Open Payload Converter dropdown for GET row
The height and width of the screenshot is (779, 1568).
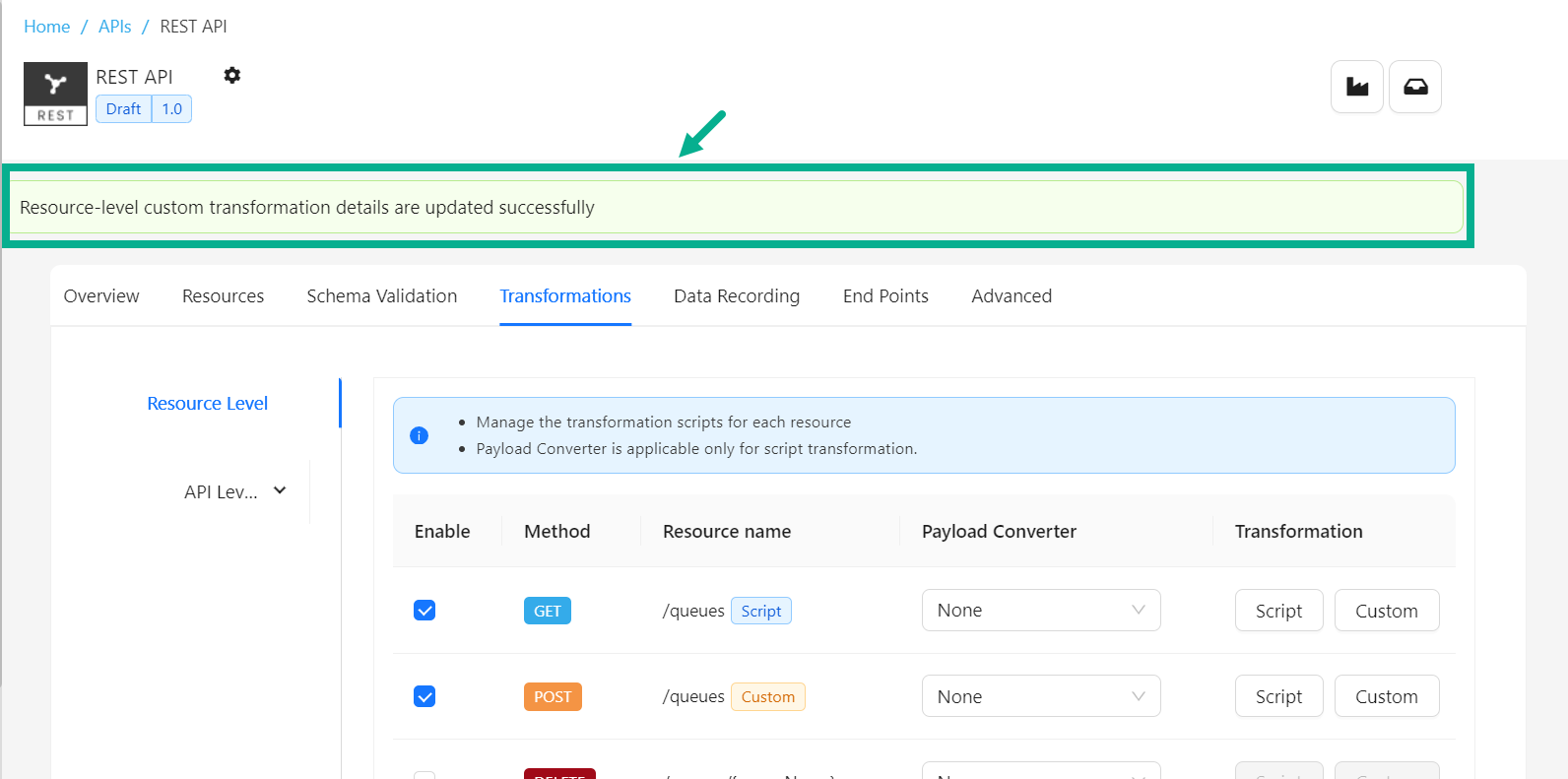coord(1040,611)
